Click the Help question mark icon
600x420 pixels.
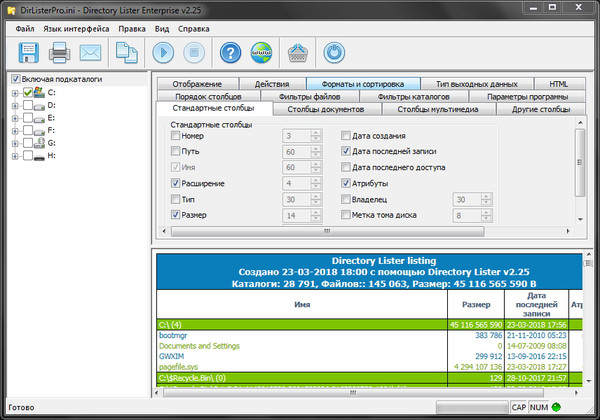point(231,53)
